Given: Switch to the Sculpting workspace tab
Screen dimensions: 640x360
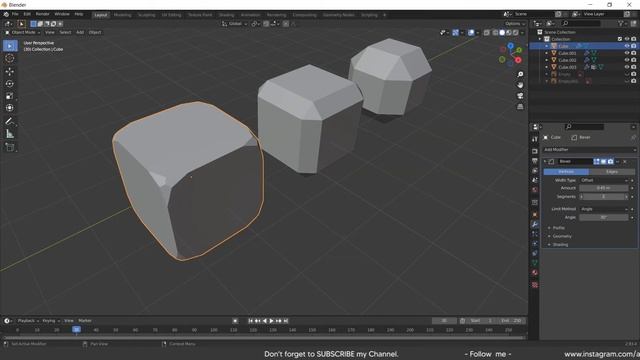Looking at the screenshot, I should (x=147, y=15).
